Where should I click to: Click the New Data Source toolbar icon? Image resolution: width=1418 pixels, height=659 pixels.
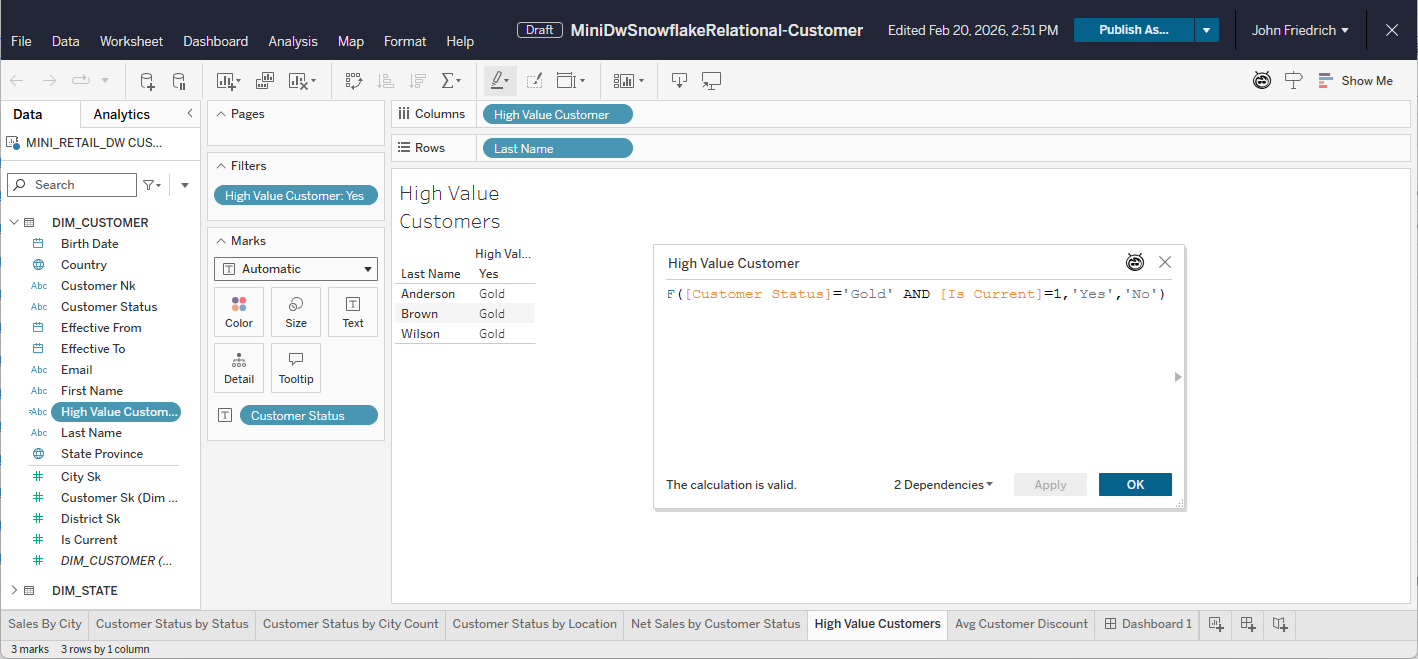(x=147, y=81)
